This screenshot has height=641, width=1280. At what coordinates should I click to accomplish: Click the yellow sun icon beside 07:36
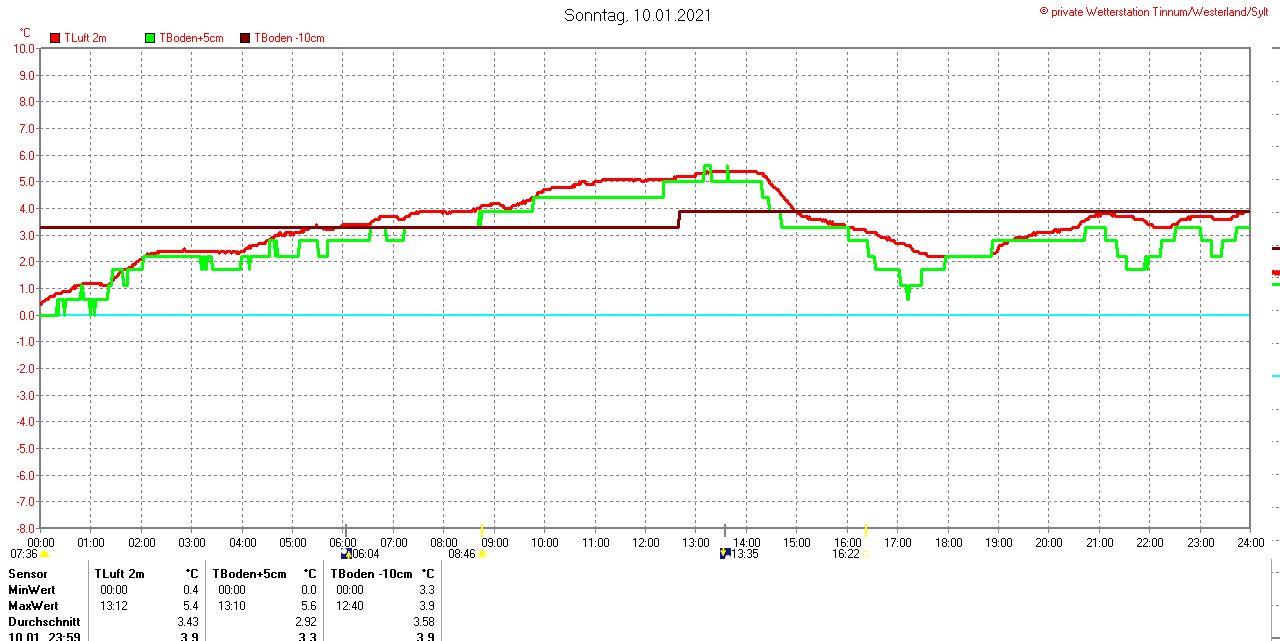tap(44, 553)
